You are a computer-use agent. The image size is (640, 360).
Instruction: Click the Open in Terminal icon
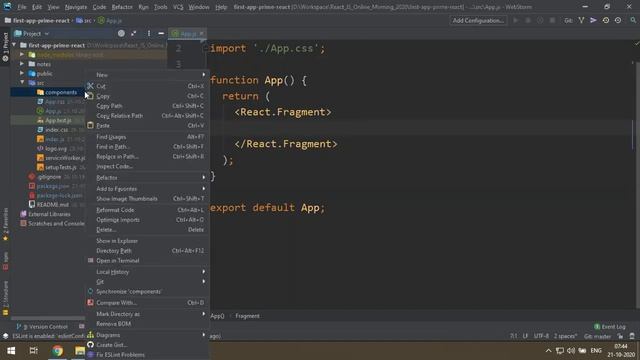90,260
